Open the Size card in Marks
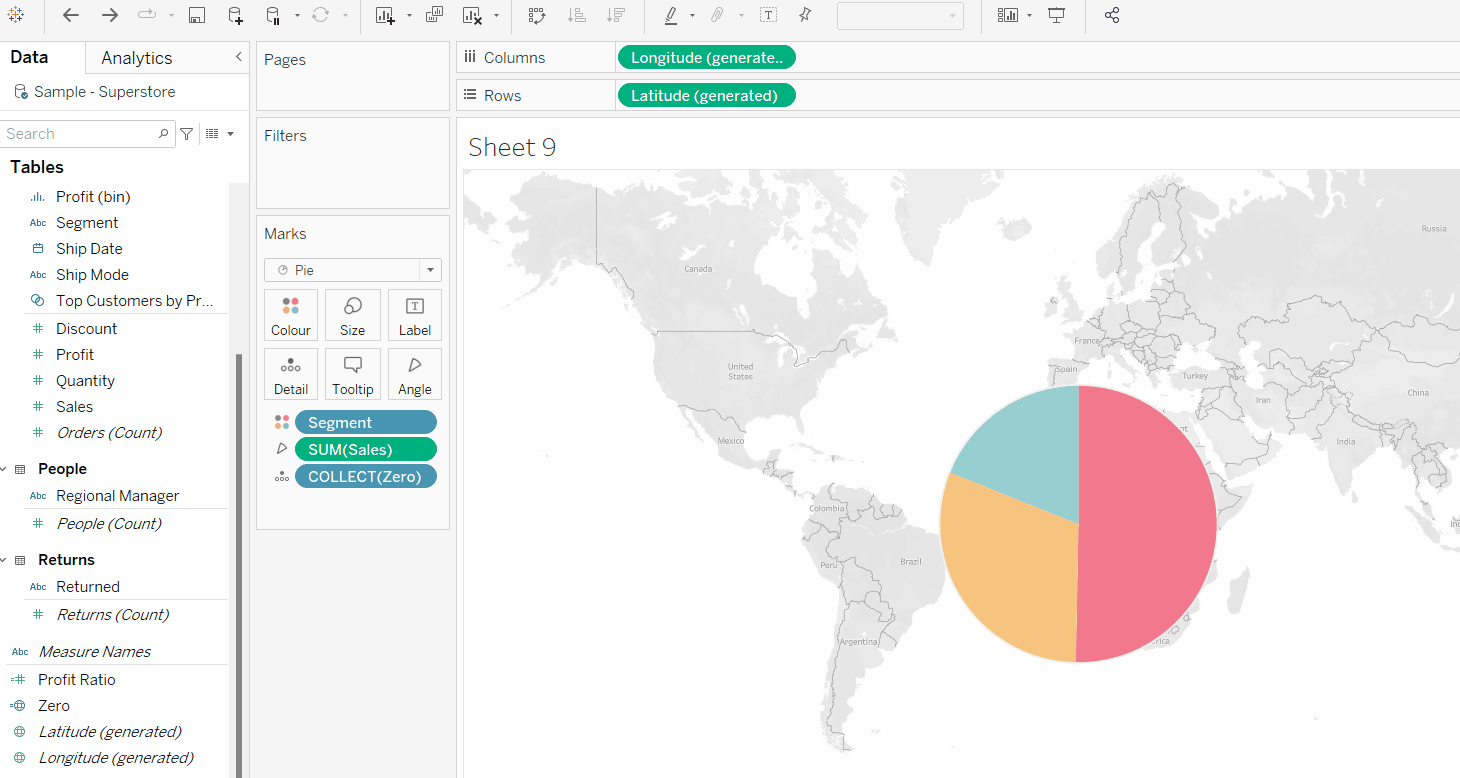The image size is (1460, 778). (353, 315)
